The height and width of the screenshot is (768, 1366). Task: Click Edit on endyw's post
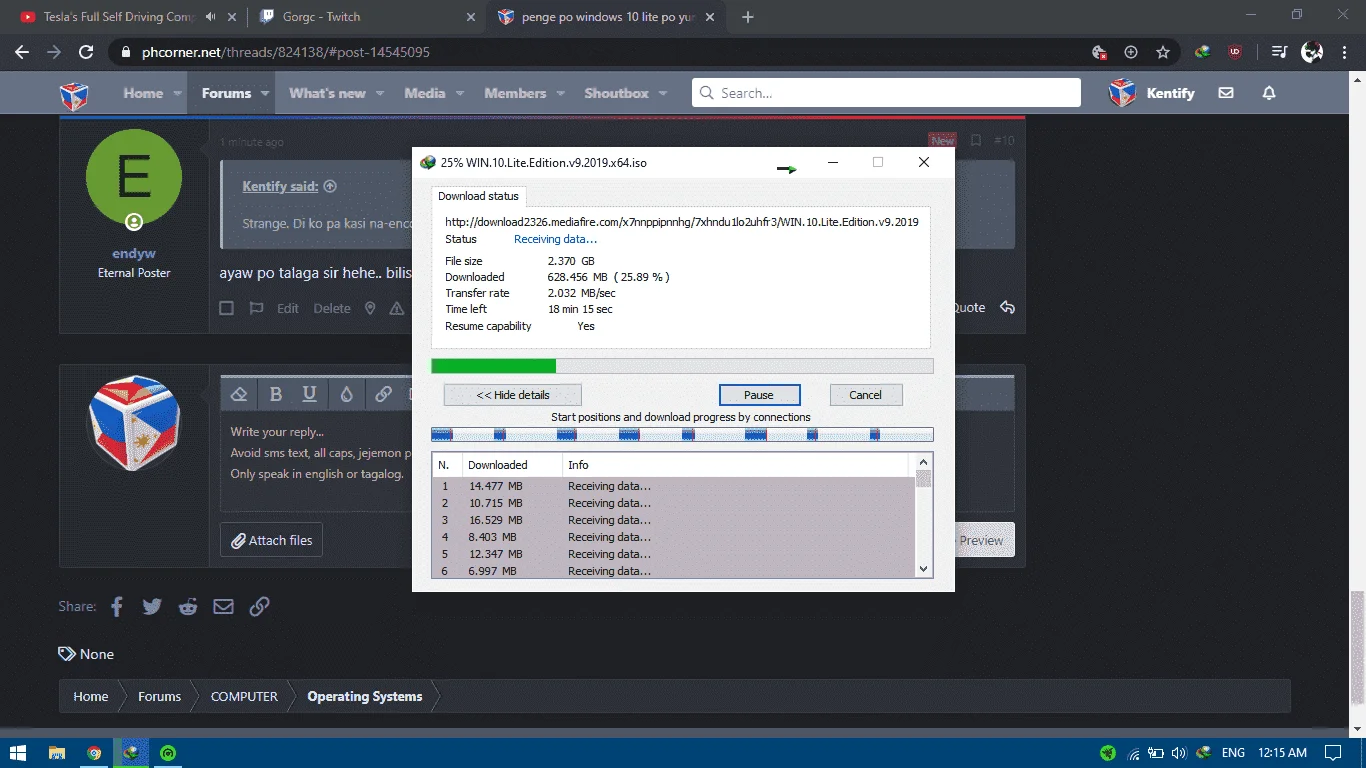(x=288, y=308)
